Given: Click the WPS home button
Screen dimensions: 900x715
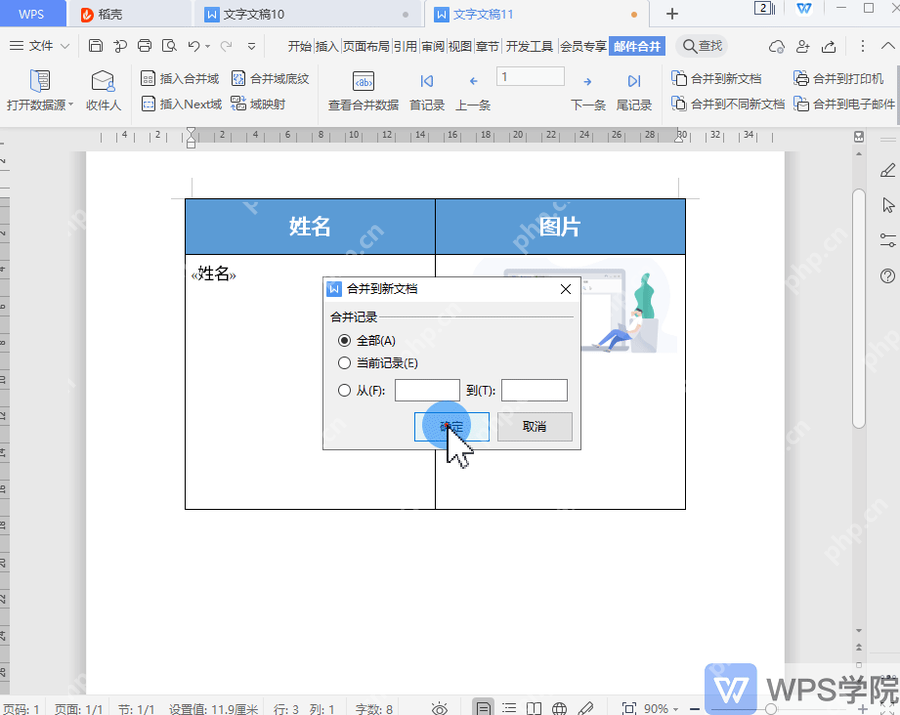Looking at the screenshot, I should click(x=32, y=14).
